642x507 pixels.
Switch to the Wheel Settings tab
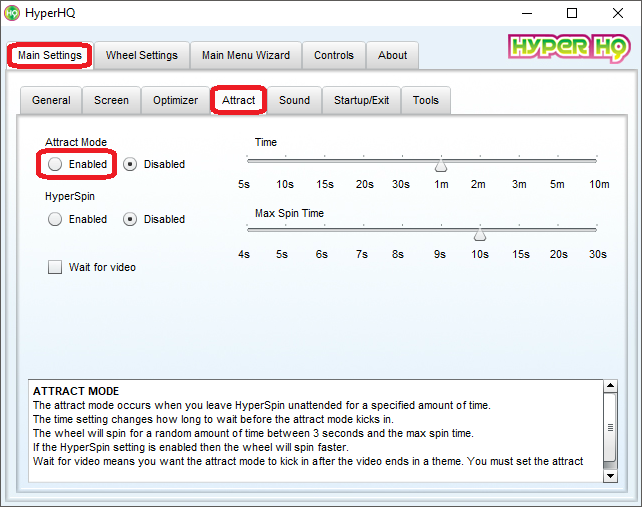(x=142, y=55)
